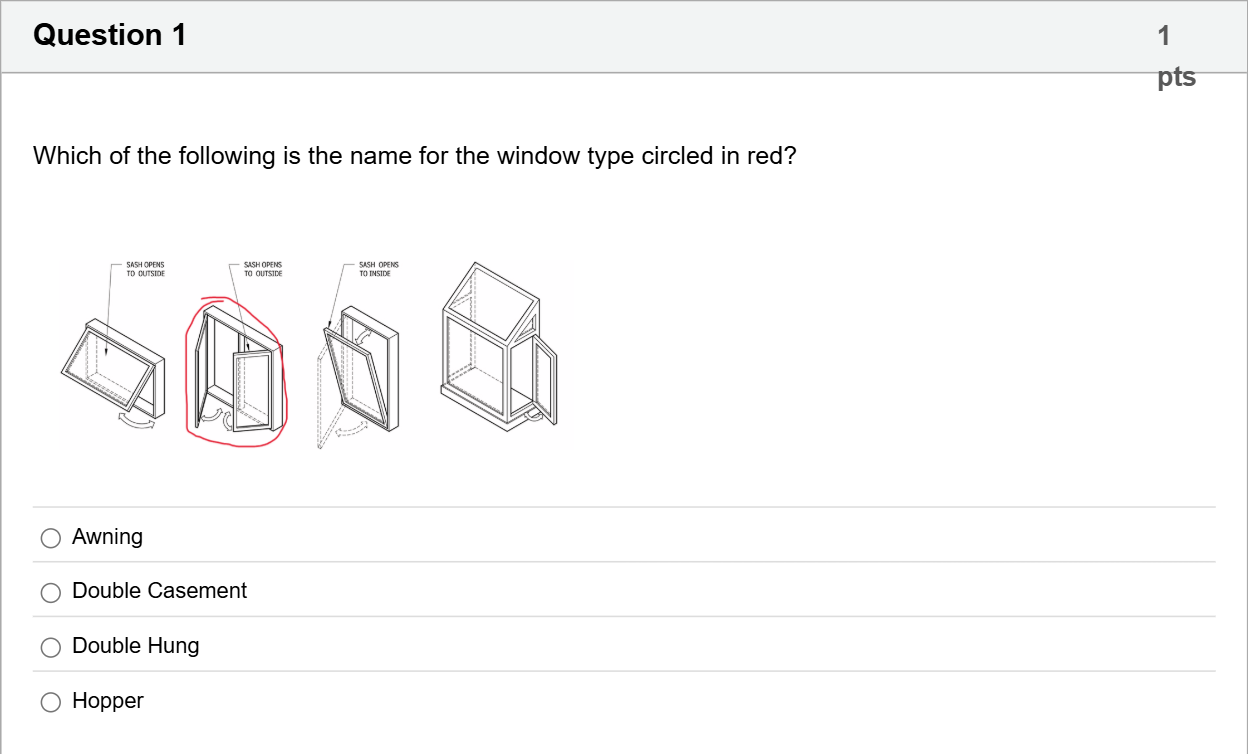Pick the Double Hung radio button

point(50,647)
